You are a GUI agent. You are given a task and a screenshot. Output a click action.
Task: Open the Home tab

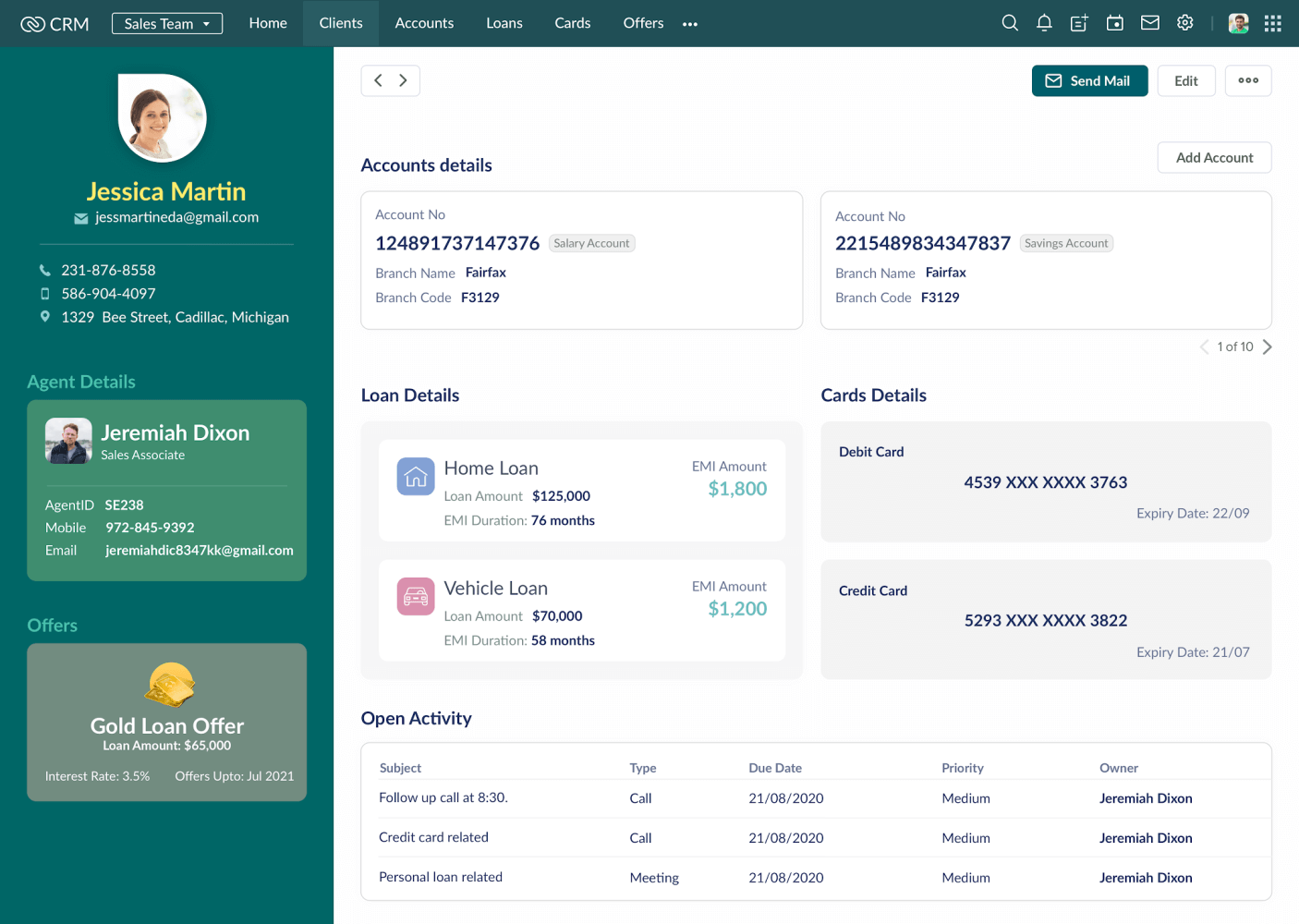pyautogui.click(x=268, y=23)
